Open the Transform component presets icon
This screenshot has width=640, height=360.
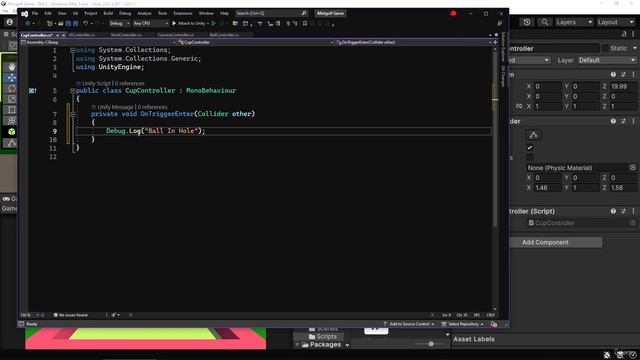tap(623, 75)
